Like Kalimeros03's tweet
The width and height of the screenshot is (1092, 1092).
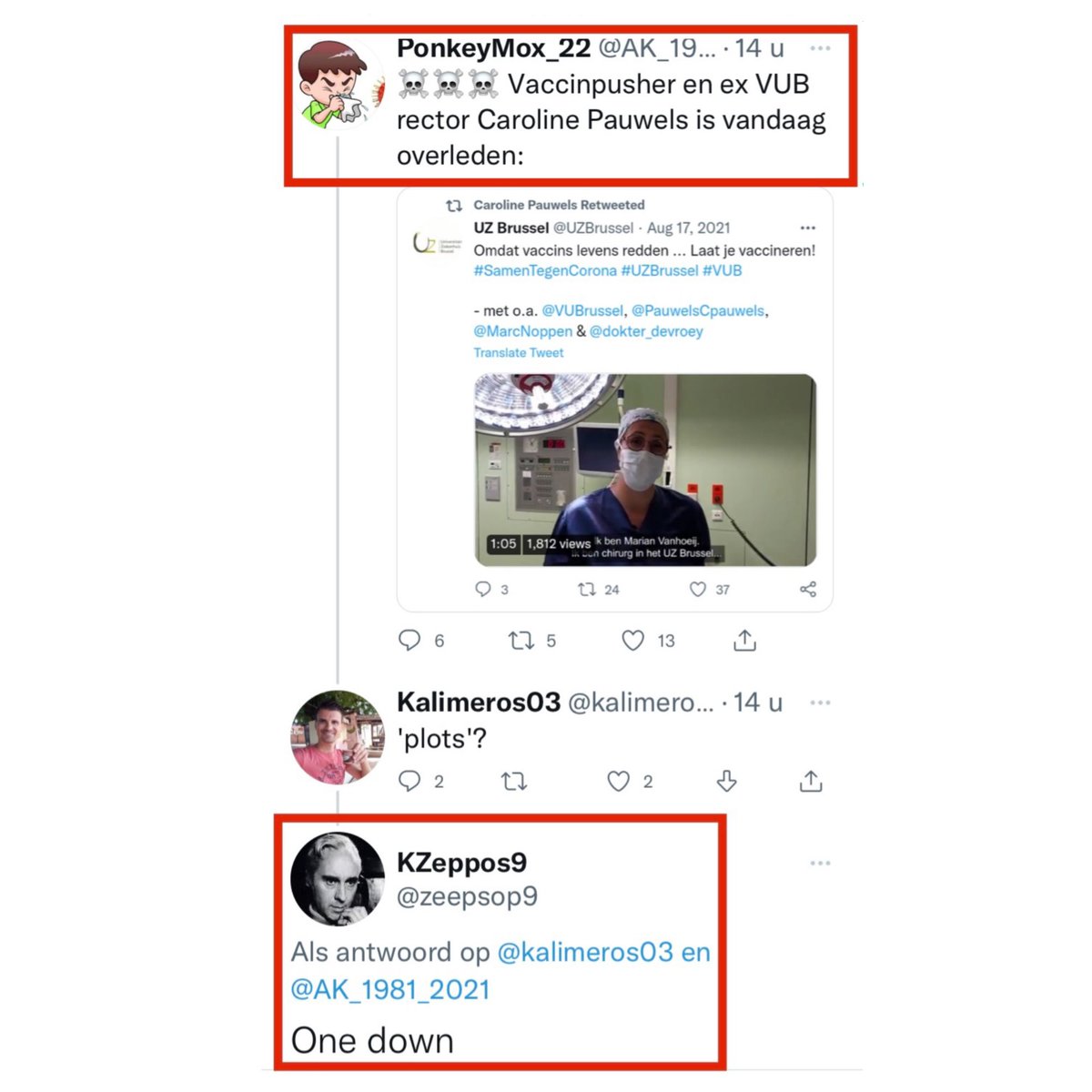click(619, 781)
